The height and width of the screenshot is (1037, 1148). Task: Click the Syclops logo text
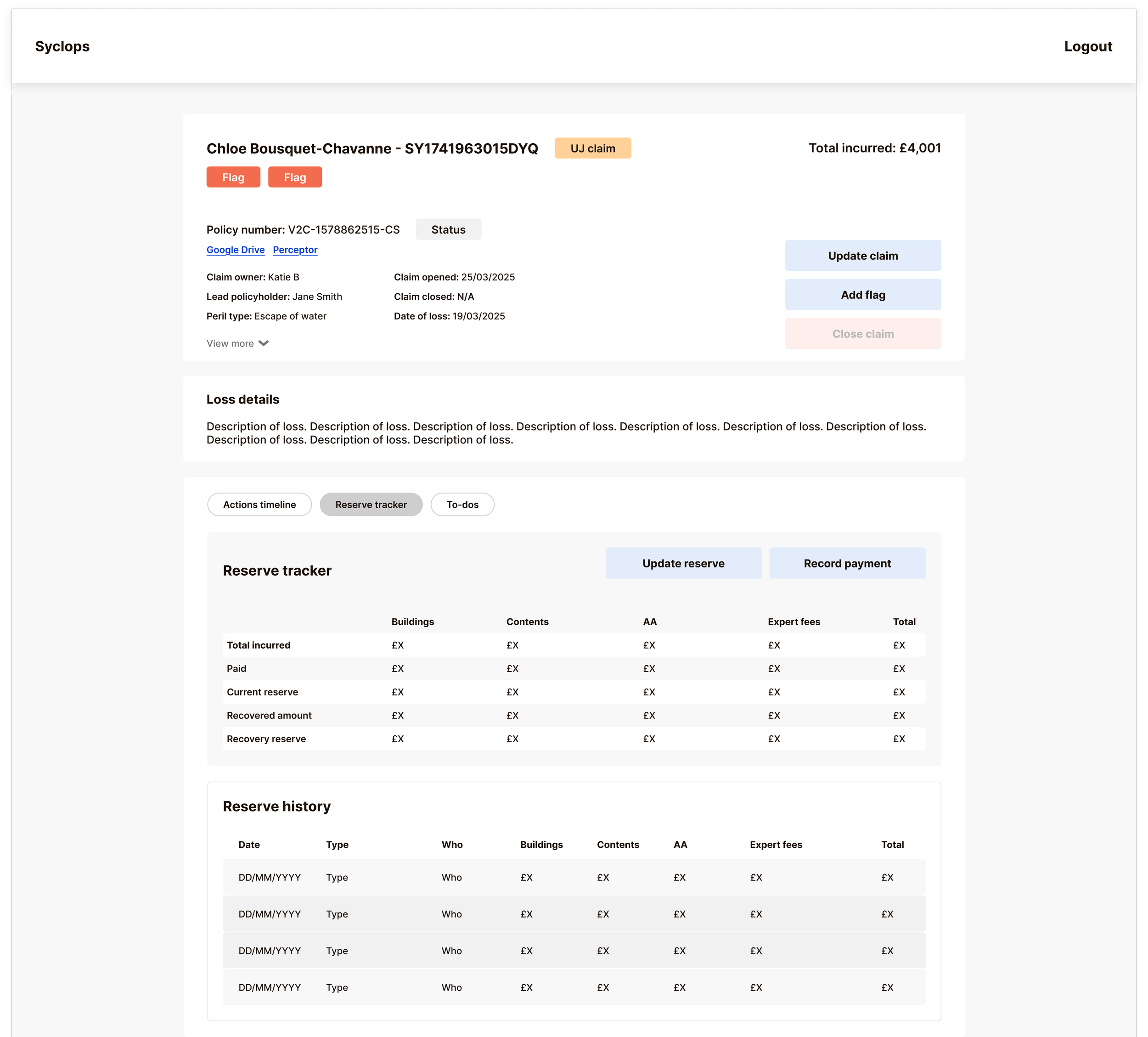pyautogui.click(x=62, y=47)
